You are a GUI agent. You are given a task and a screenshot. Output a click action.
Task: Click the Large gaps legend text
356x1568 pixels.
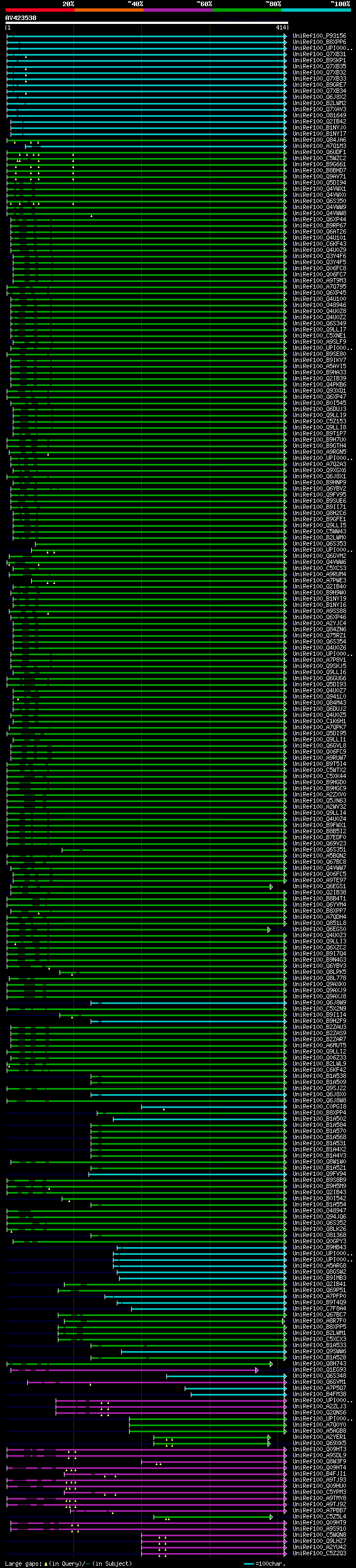(68, 1564)
